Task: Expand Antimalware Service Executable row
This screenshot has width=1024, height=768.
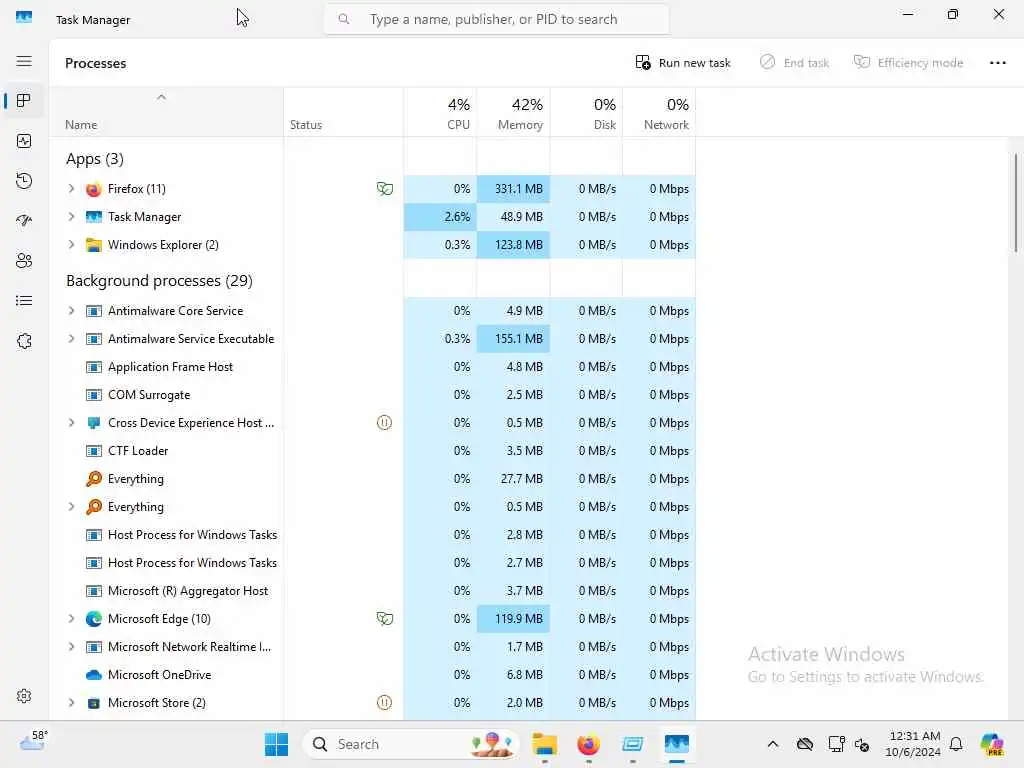Action: (x=71, y=339)
